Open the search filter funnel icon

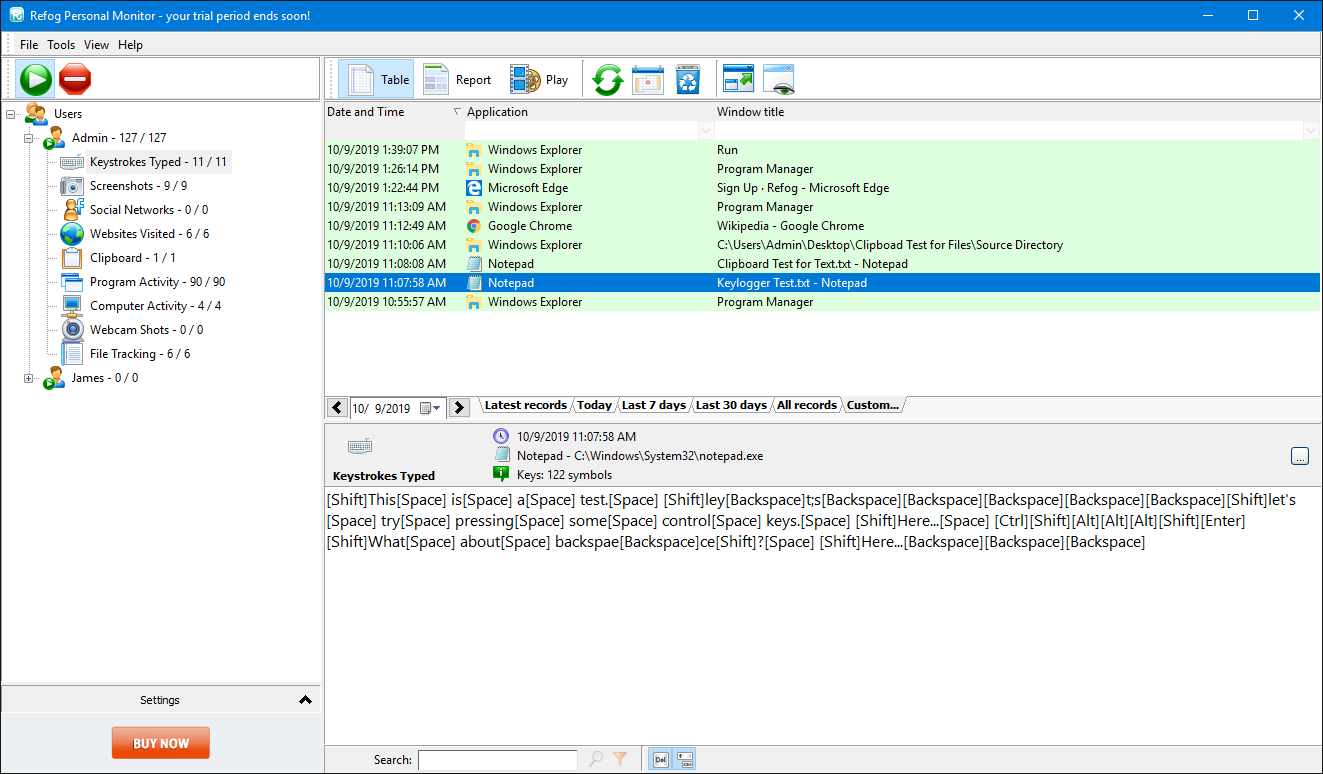click(621, 759)
